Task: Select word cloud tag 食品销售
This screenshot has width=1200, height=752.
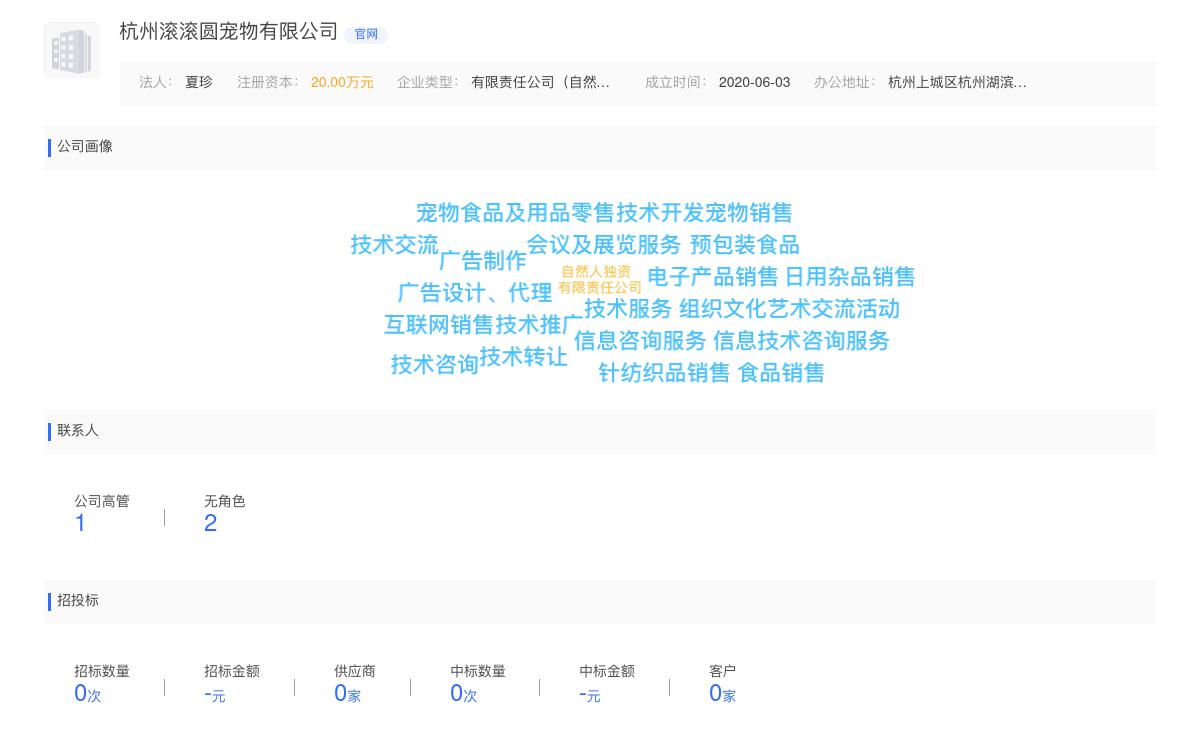Action: [x=782, y=373]
